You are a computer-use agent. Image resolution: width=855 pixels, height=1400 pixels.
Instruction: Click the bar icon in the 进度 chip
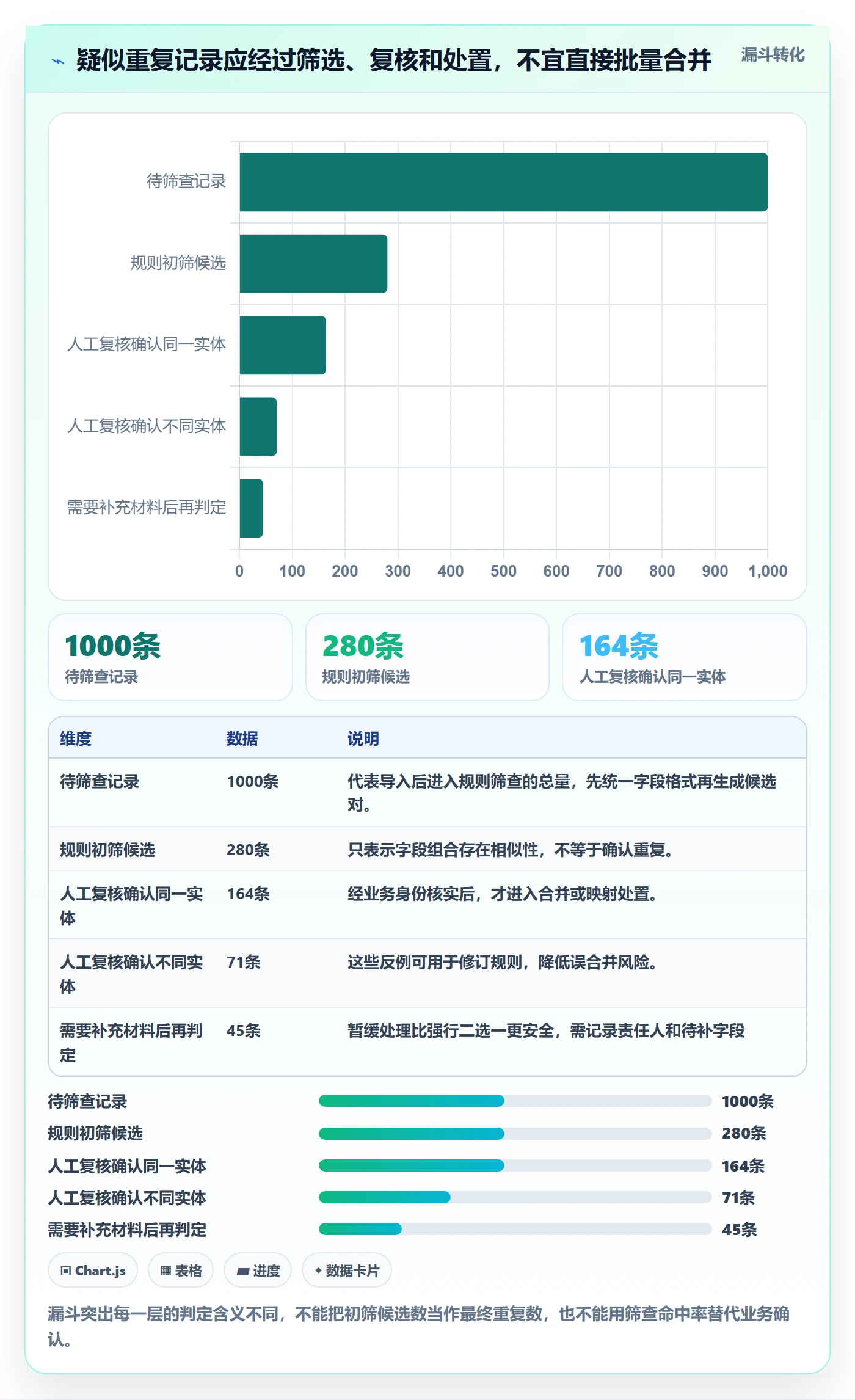pyautogui.click(x=243, y=1272)
